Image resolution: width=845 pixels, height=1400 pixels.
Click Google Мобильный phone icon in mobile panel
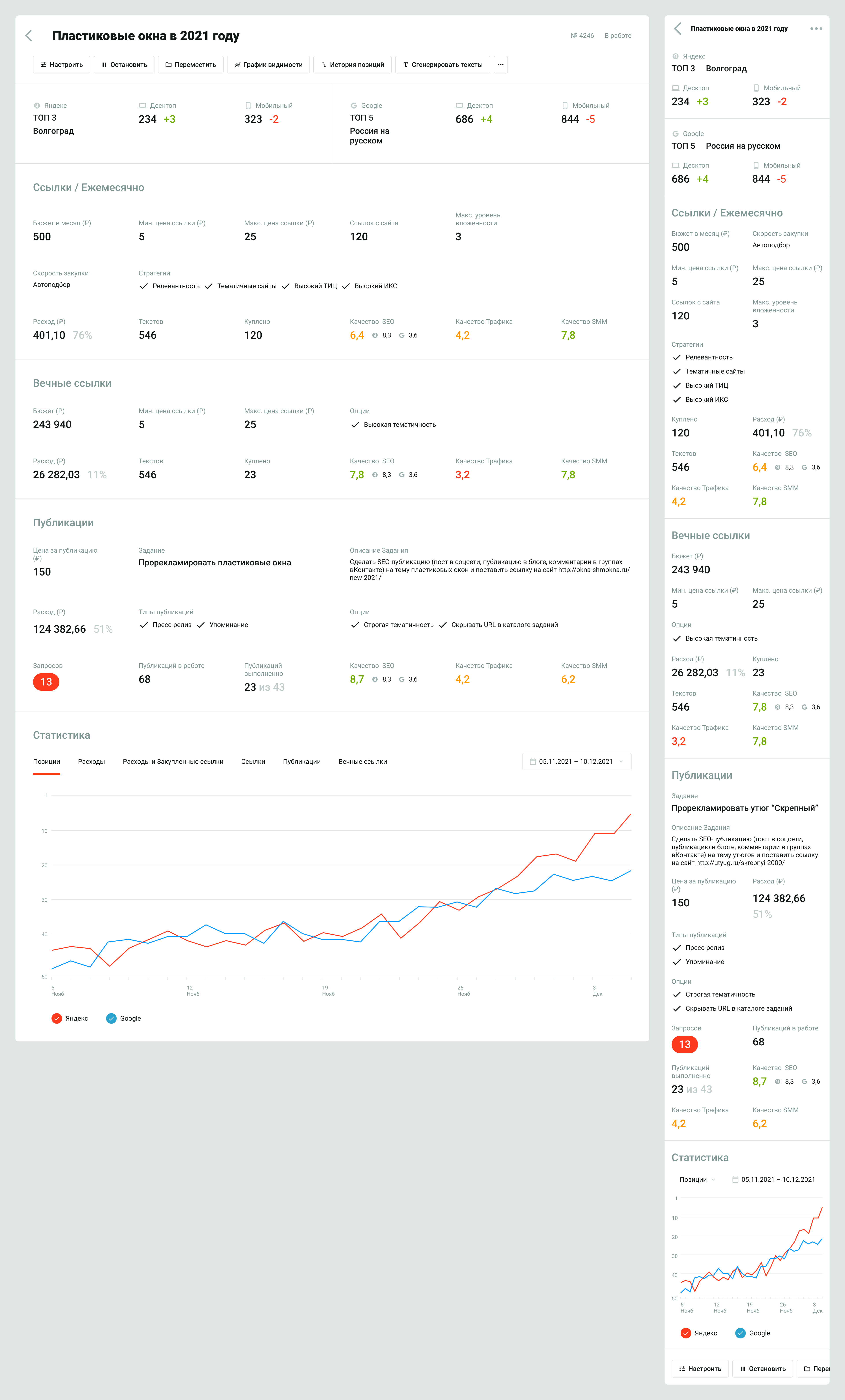tap(756, 165)
